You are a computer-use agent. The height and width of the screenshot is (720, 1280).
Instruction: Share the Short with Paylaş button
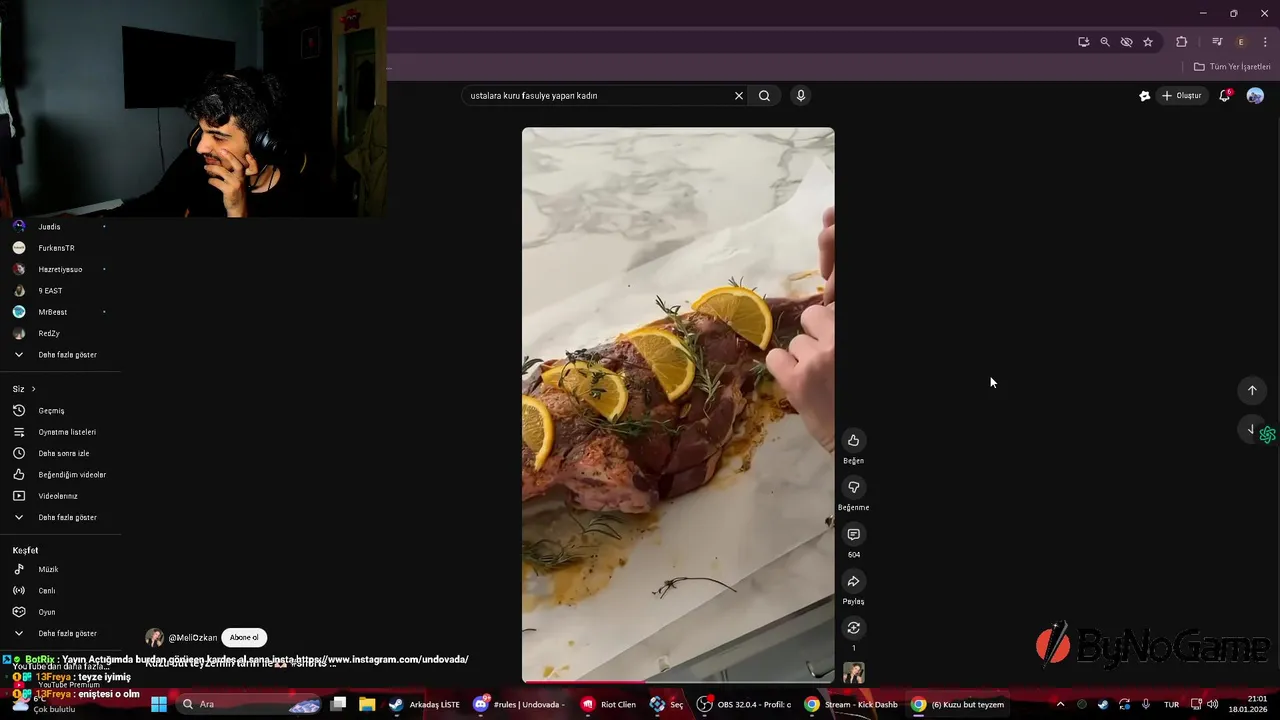pos(853,581)
